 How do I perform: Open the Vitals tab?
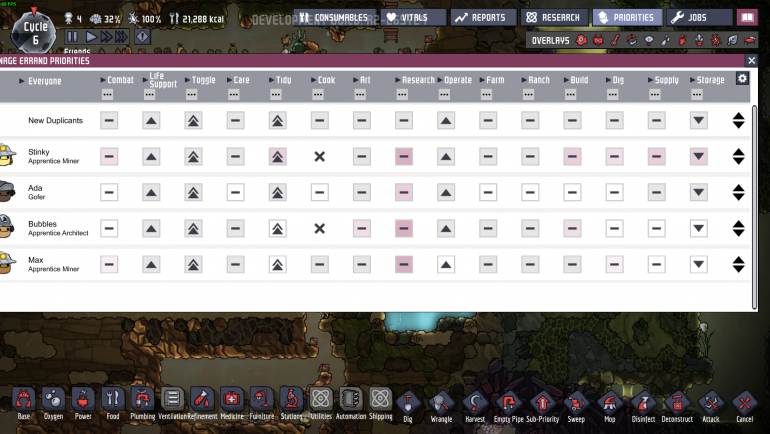(x=413, y=18)
